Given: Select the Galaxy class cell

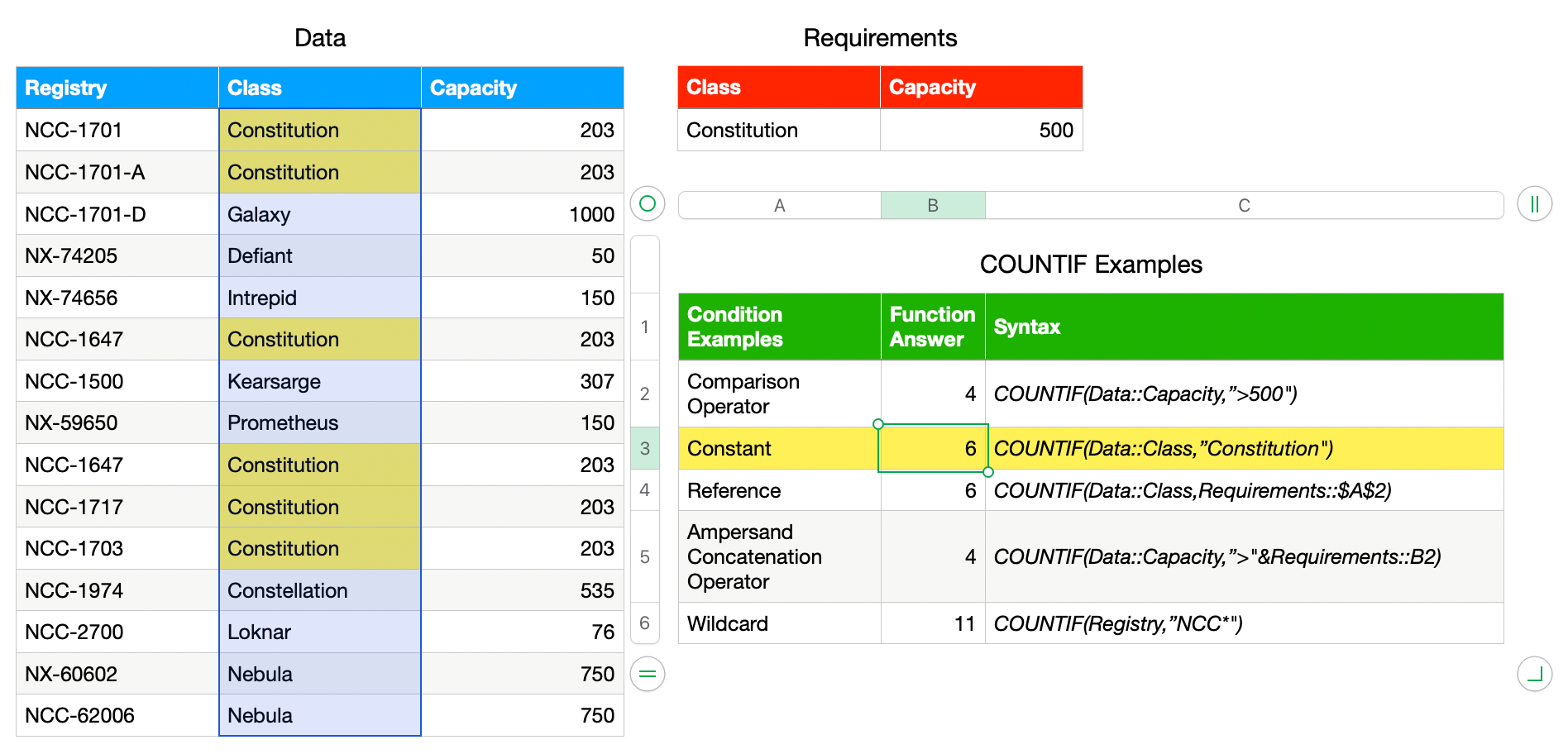Looking at the screenshot, I should [x=319, y=214].
